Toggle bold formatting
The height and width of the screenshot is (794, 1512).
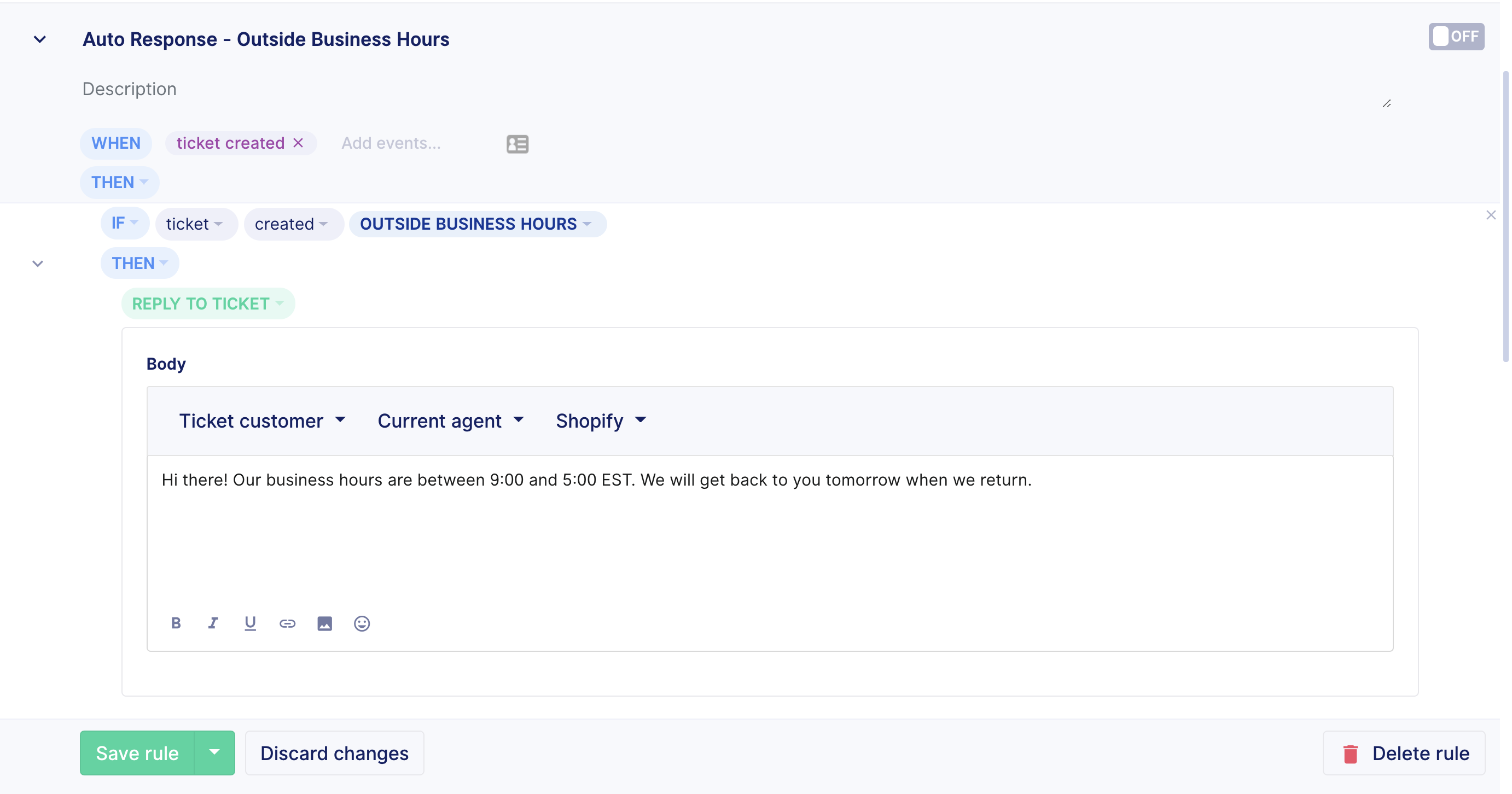click(x=176, y=623)
